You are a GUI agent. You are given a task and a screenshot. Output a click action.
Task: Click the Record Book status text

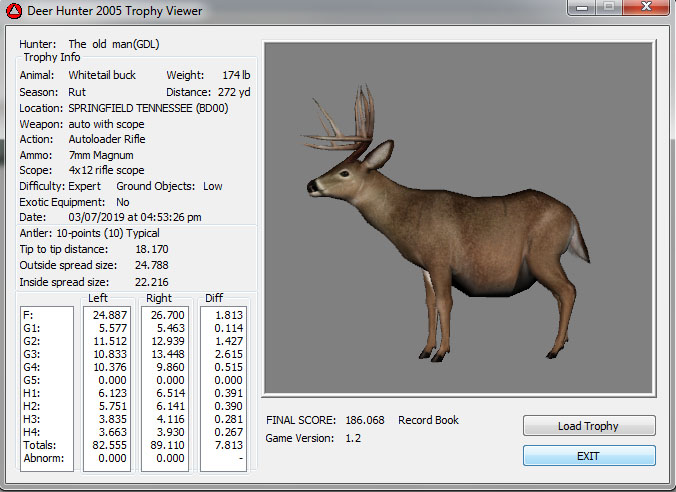(x=428, y=420)
